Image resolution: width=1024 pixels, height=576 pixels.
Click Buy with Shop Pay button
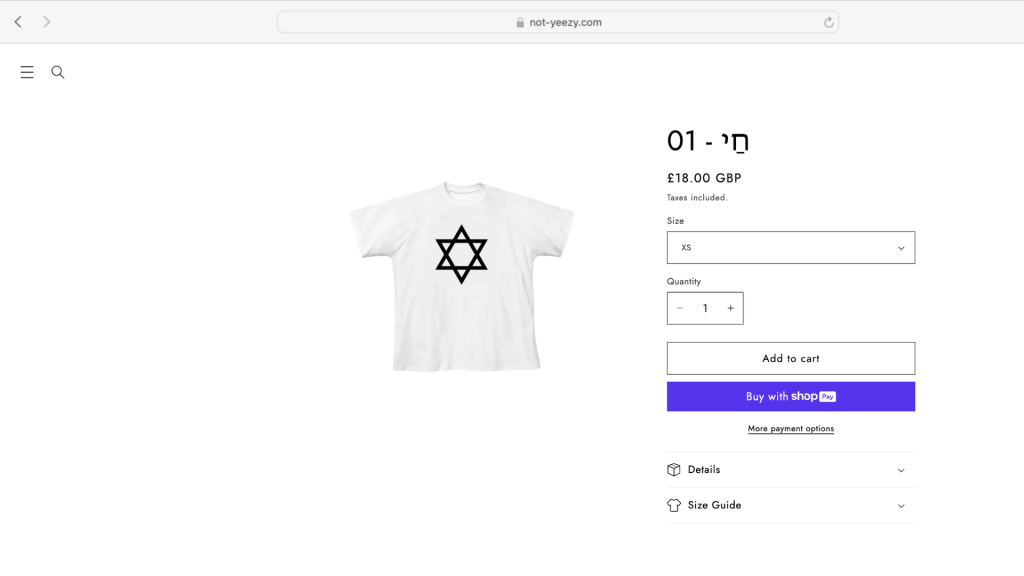point(790,397)
